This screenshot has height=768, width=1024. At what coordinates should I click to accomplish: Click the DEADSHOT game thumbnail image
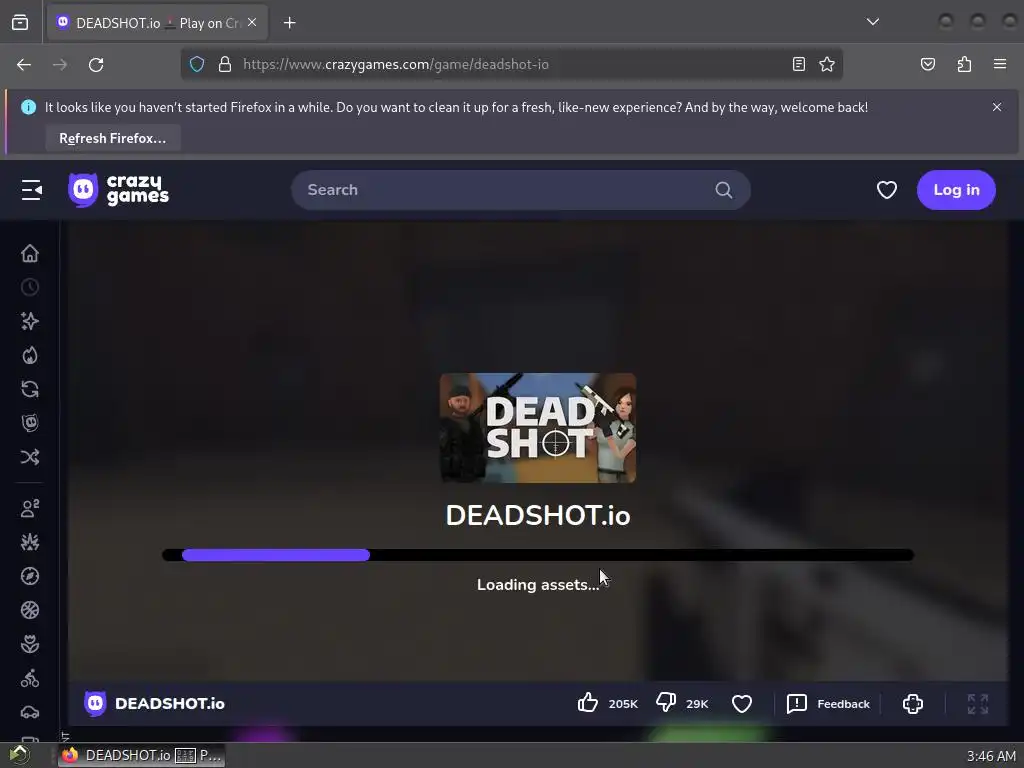[537, 428]
